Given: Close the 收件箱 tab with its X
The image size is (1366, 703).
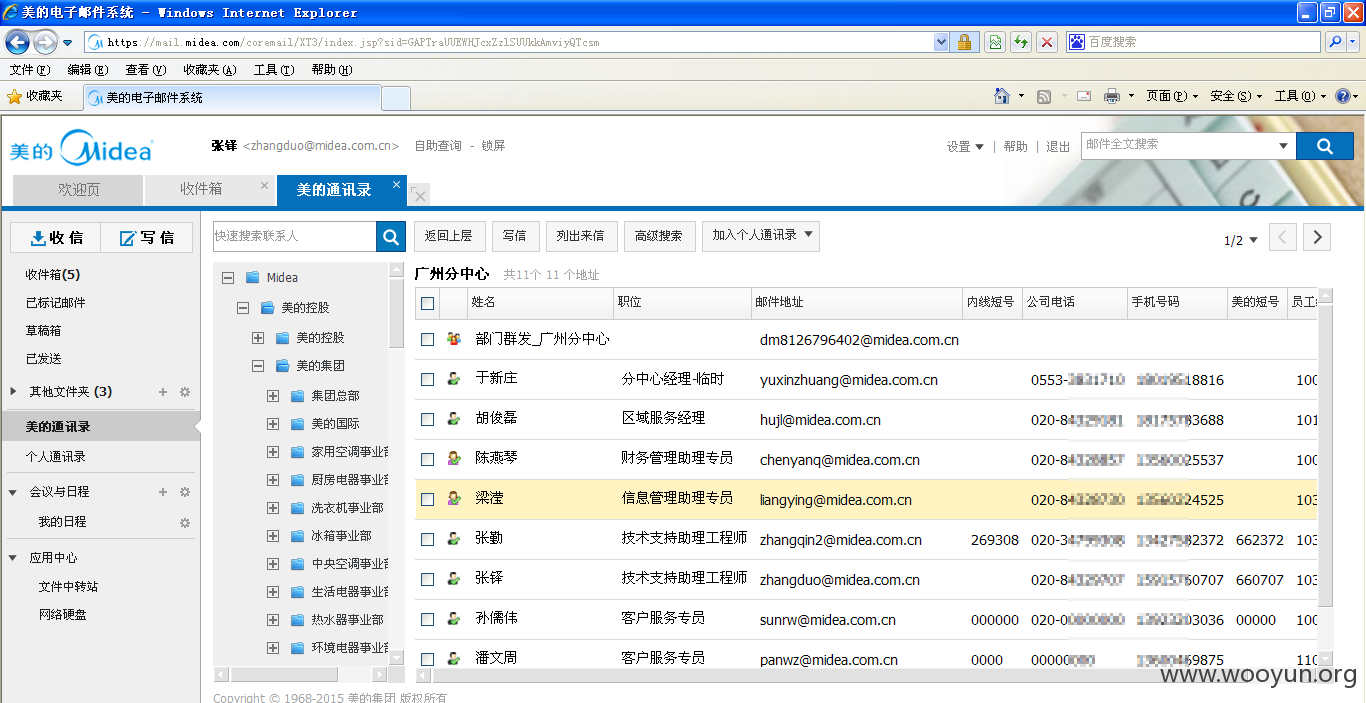Looking at the screenshot, I should pyautogui.click(x=264, y=185).
